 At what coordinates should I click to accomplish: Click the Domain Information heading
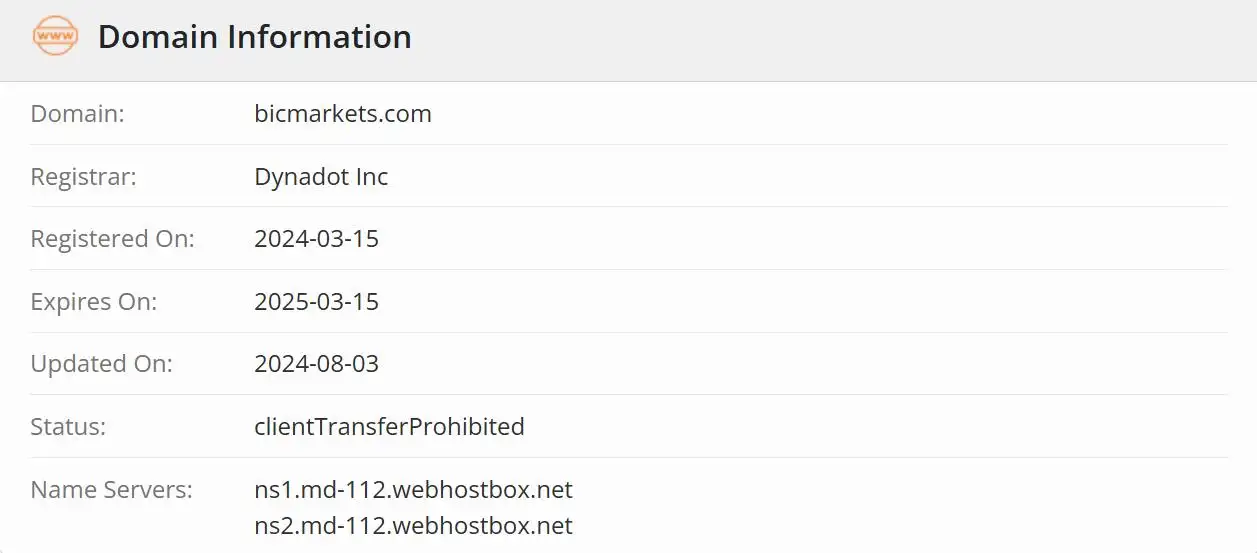pos(254,37)
